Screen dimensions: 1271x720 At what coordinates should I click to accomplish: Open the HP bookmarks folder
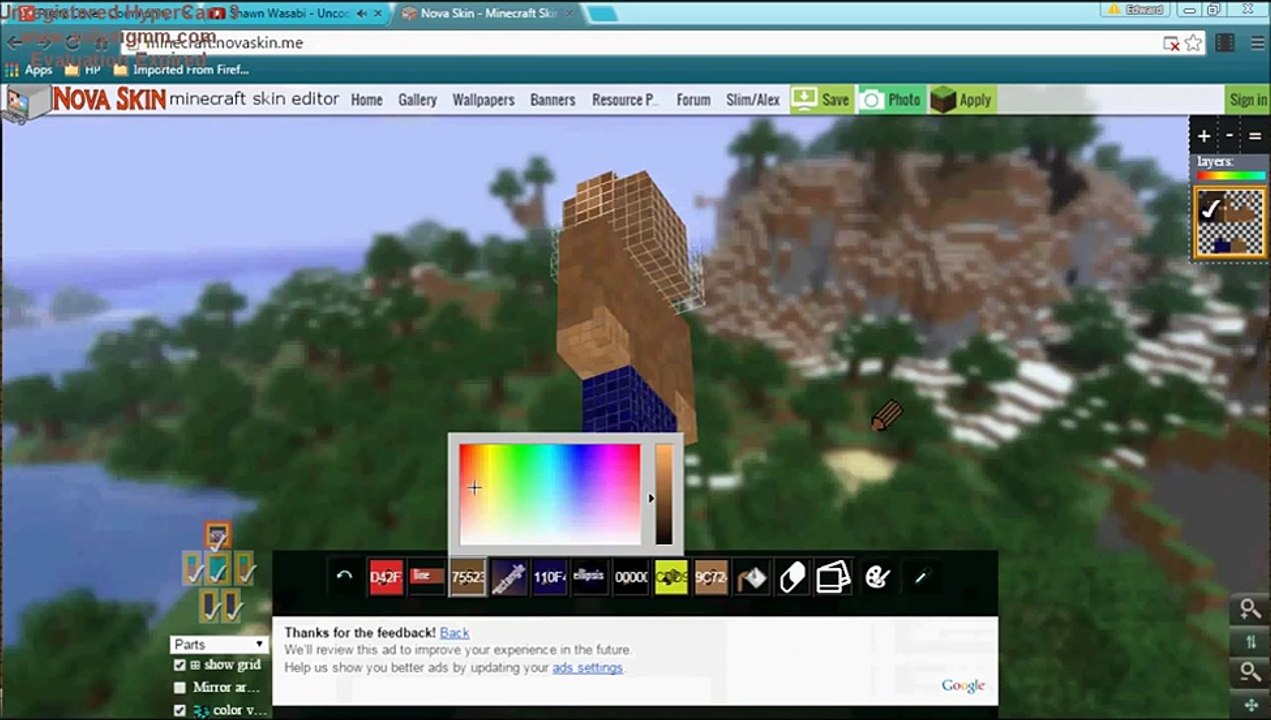tap(81, 70)
